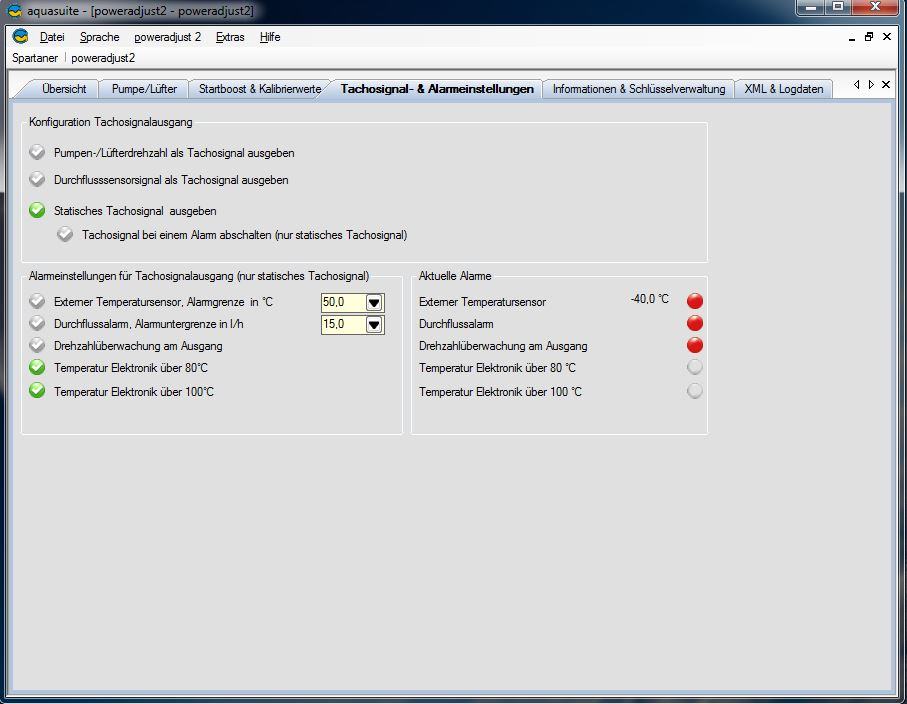Open the poweradjust 2 menu
Image resolution: width=907 pixels, height=704 pixels.
[x=168, y=37]
